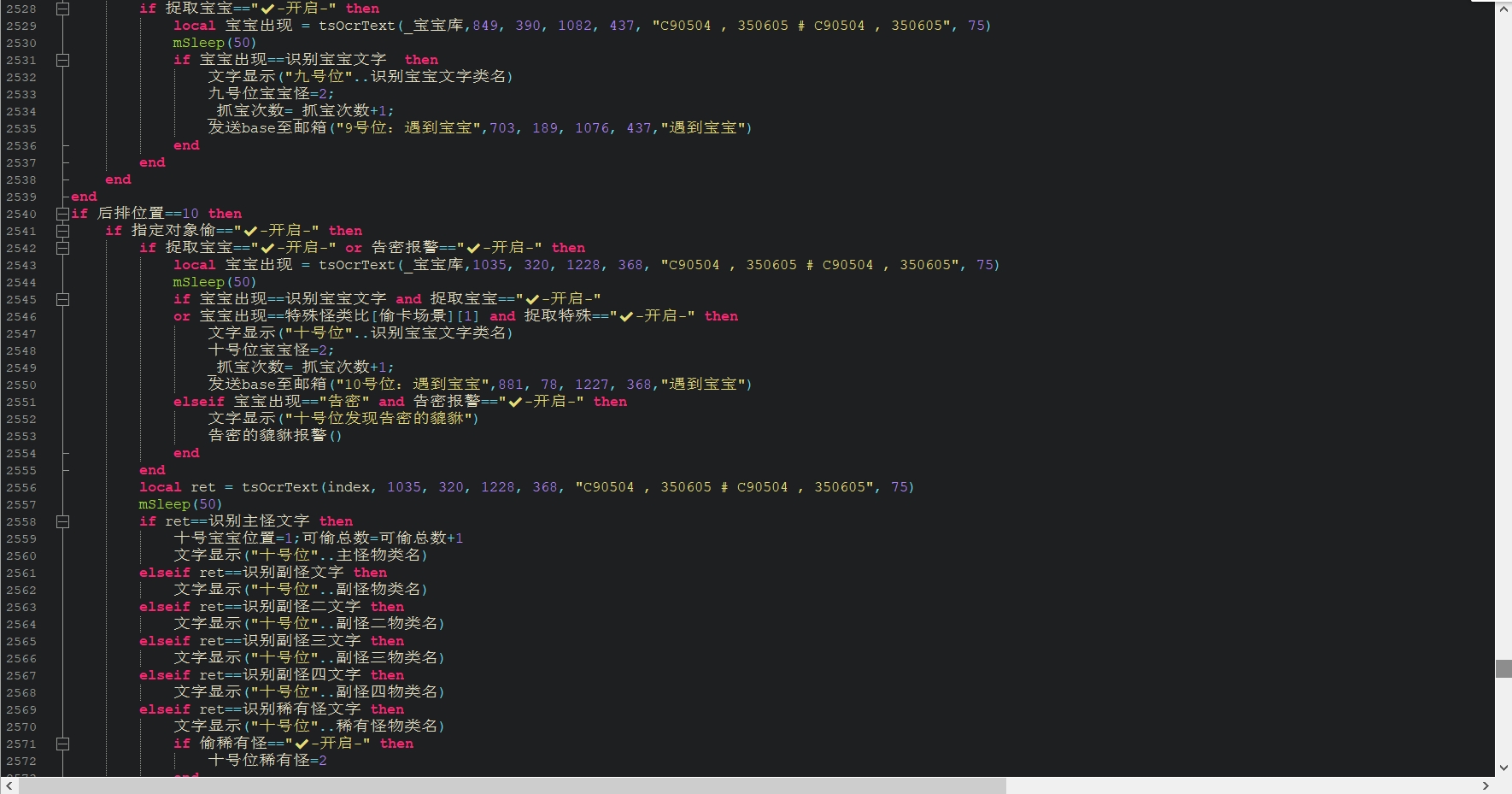Click 'end' keyword on line 2538
This screenshot has width=1512, height=794.
coord(118,179)
